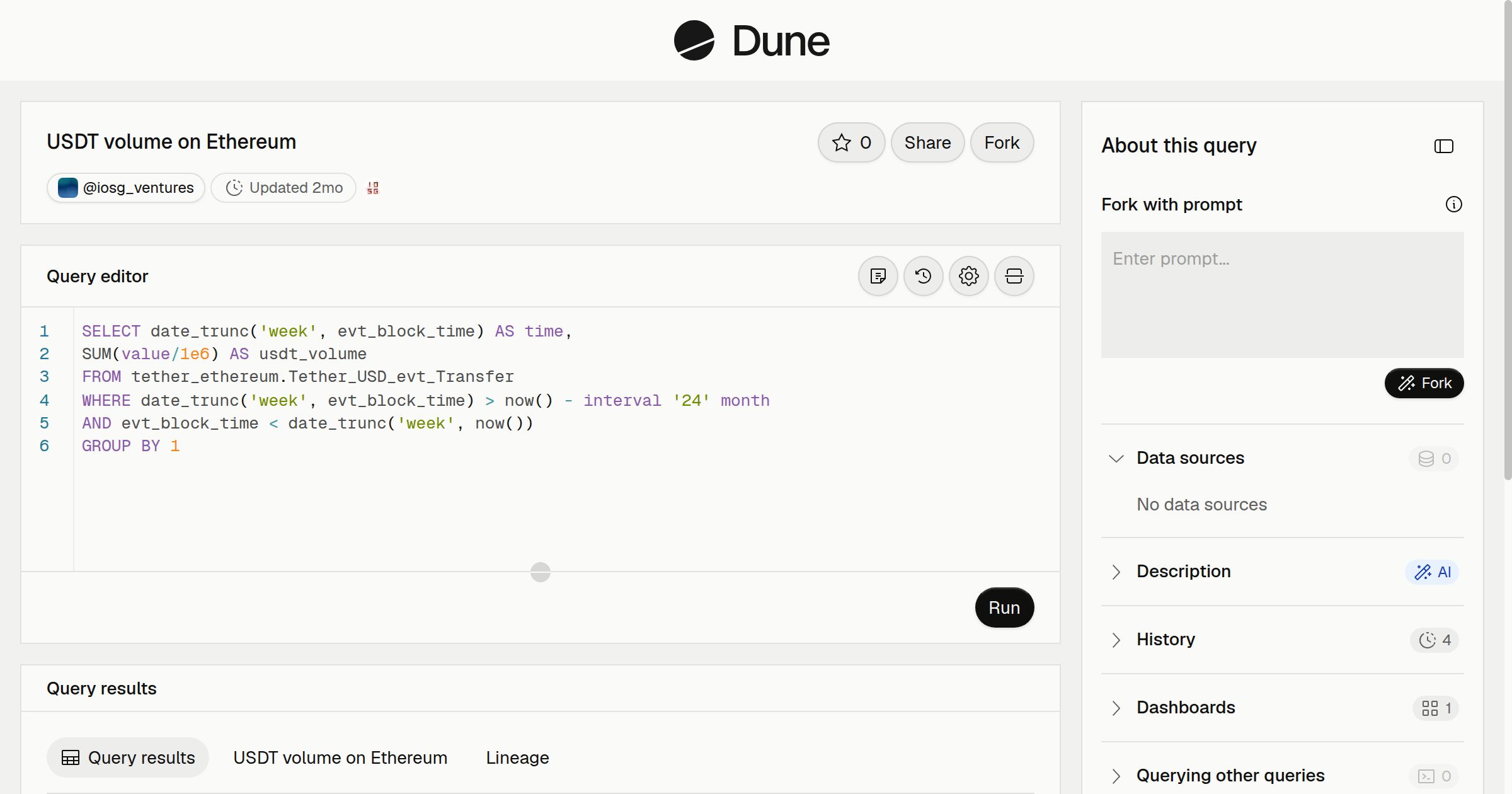This screenshot has height=794, width=1512.
Task: Open the @iosg_ventures author profile
Action: (125, 188)
